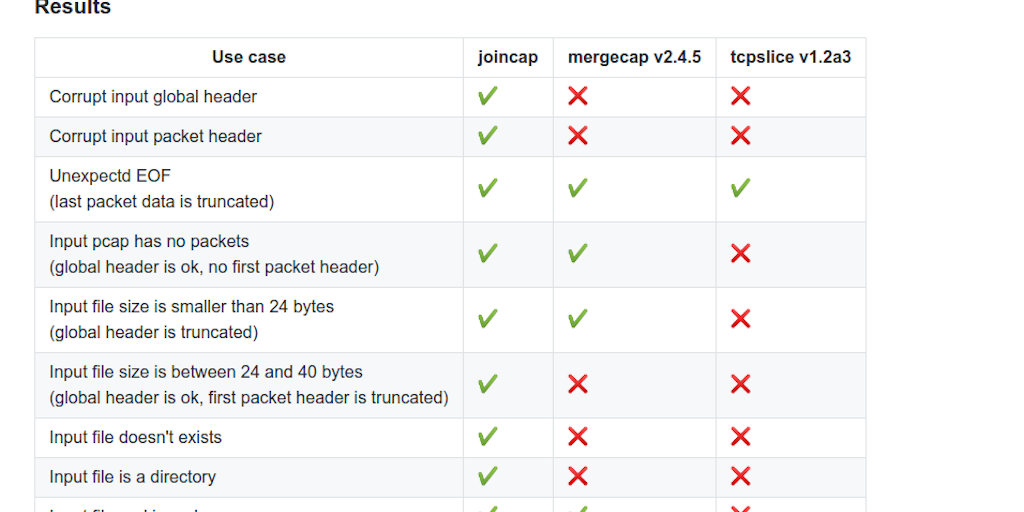Click tcpslice cross for file smaller than 24 bytes

(x=740, y=319)
